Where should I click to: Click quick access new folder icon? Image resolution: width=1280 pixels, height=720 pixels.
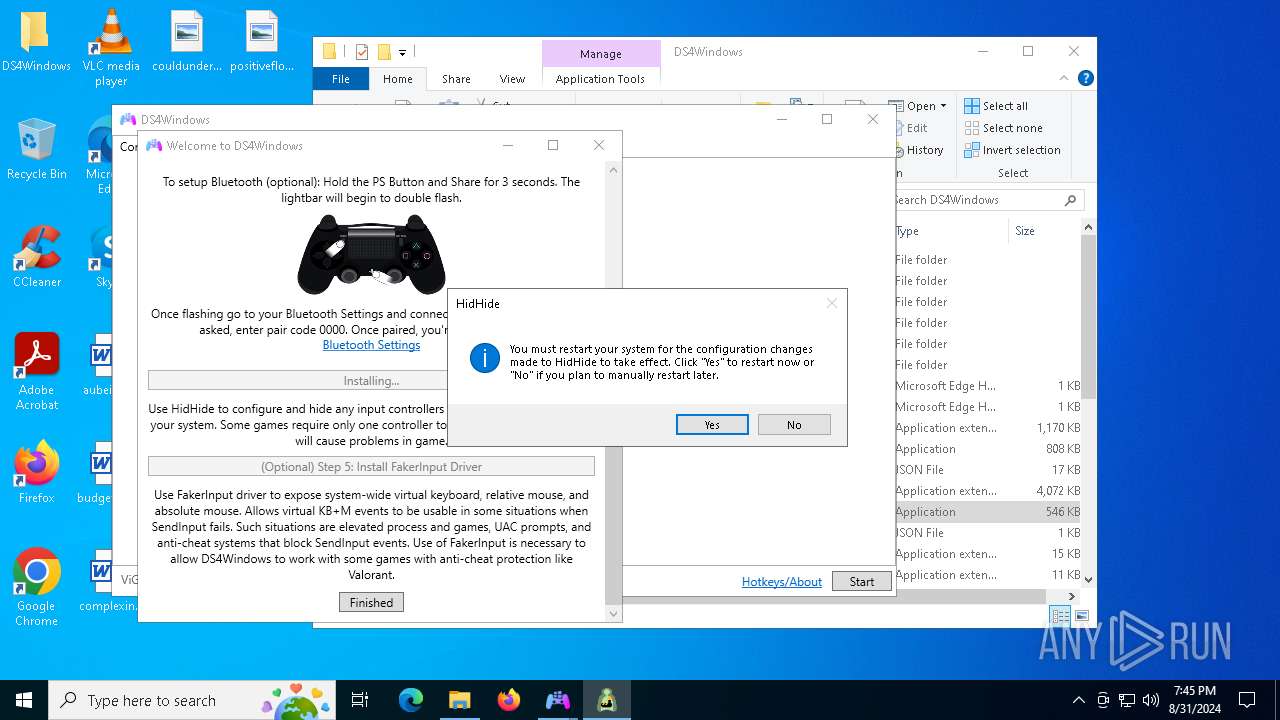coord(384,52)
